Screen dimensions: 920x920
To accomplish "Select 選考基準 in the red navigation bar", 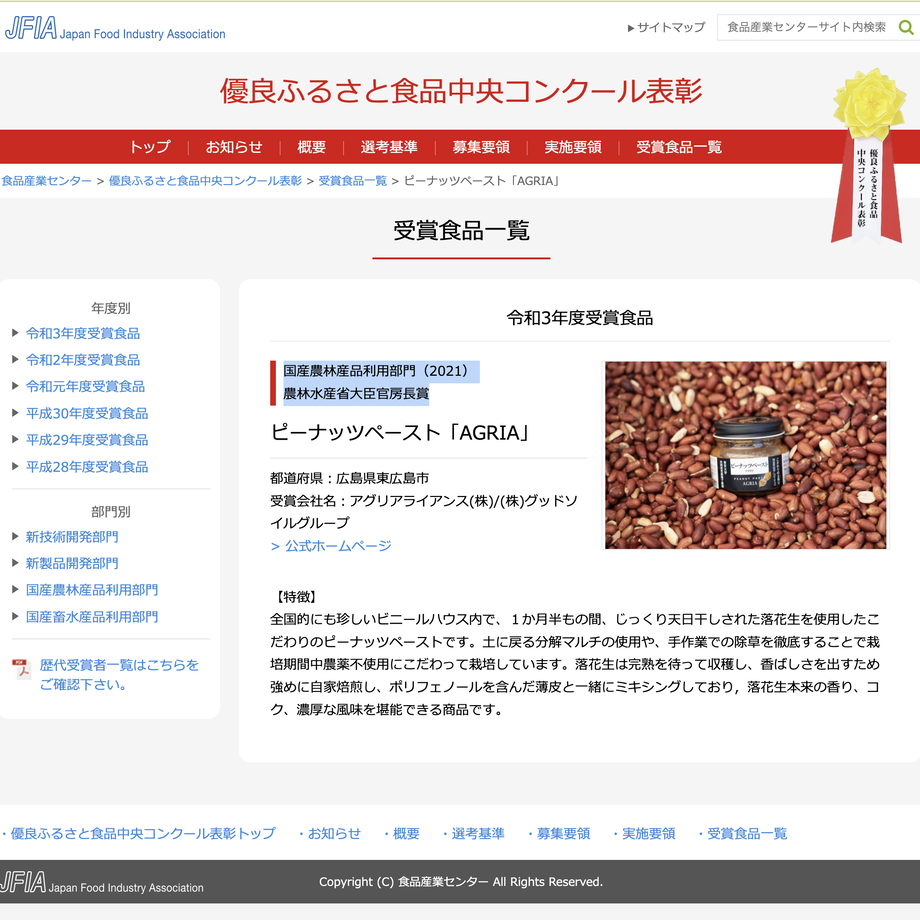I will pyautogui.click(x=389, y=147).
